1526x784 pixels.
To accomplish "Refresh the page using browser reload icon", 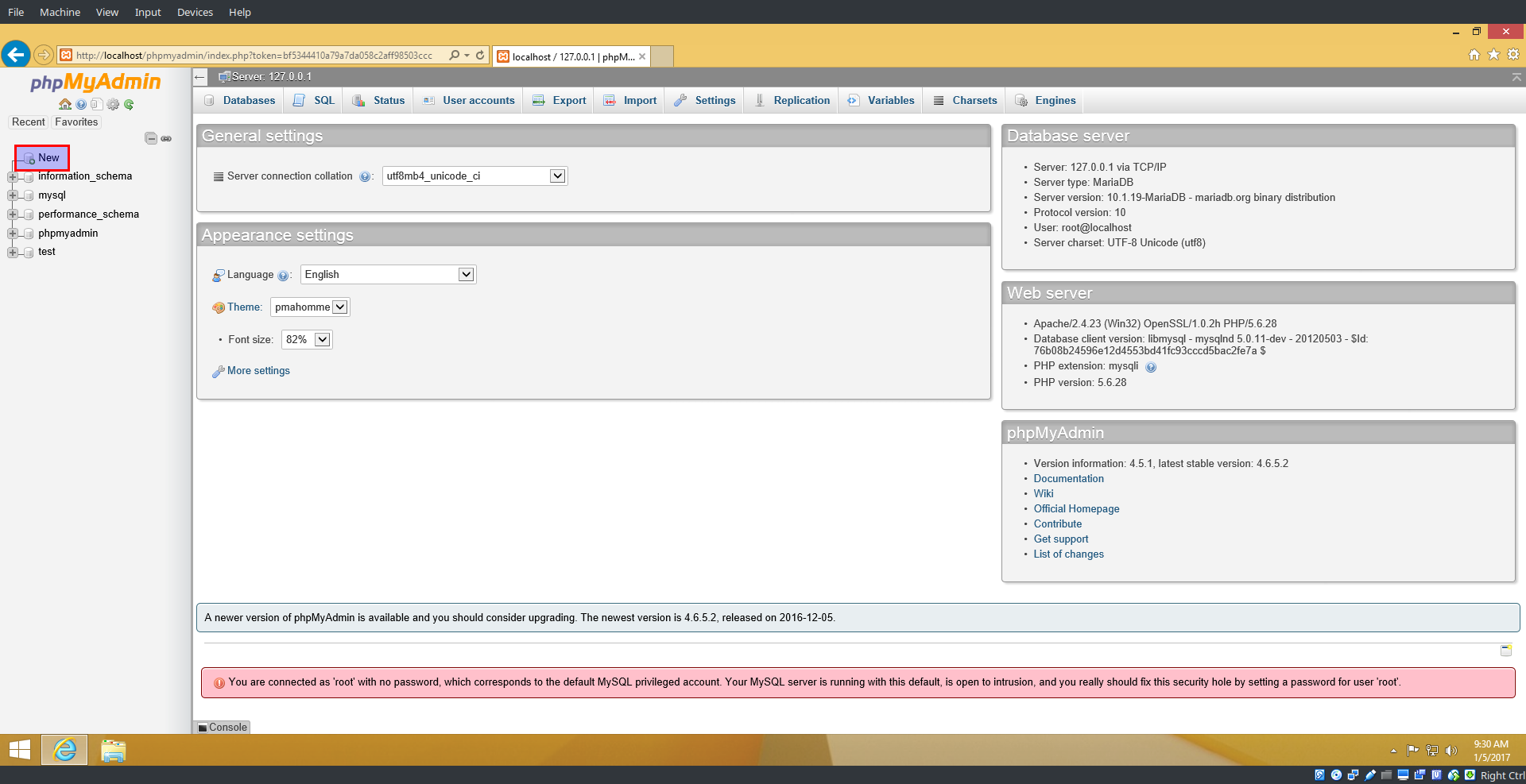I will [x=480, y=55].
